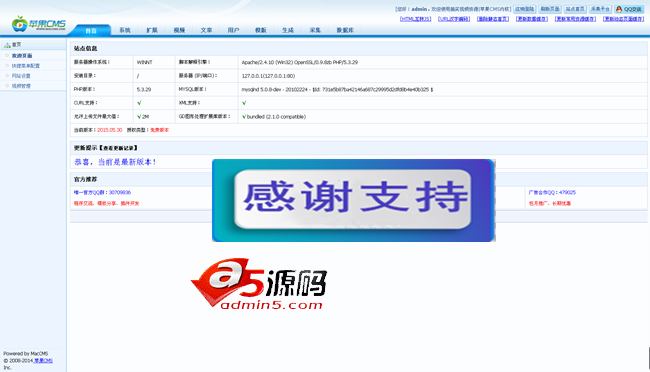Image resolution: width=650 pixels, height=372 pixels.
Task: Open the 采集 navigation tab
Action: point(315,30)
